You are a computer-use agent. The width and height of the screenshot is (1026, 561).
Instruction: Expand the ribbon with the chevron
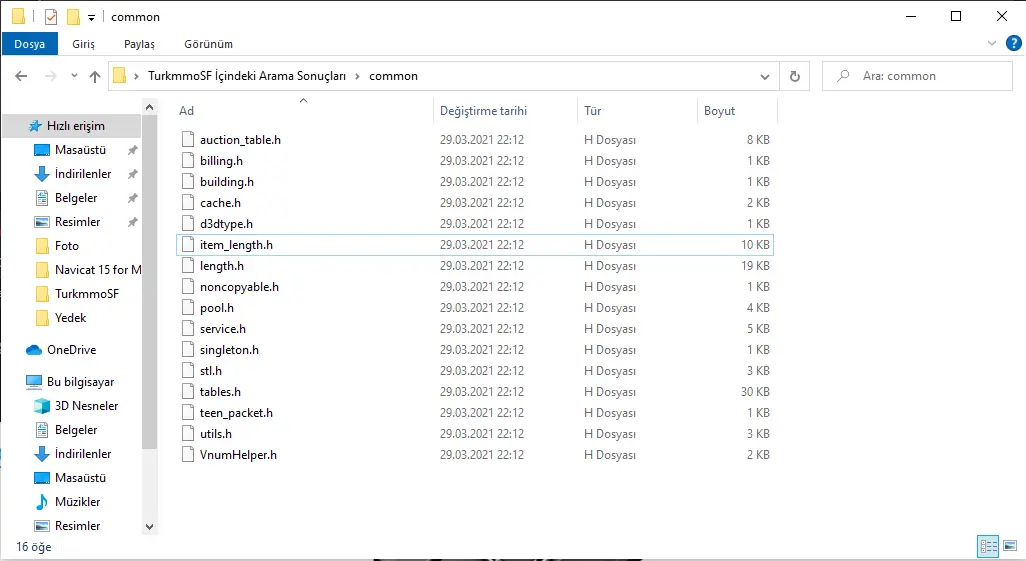pyautogui.click(x=992, y=43)
